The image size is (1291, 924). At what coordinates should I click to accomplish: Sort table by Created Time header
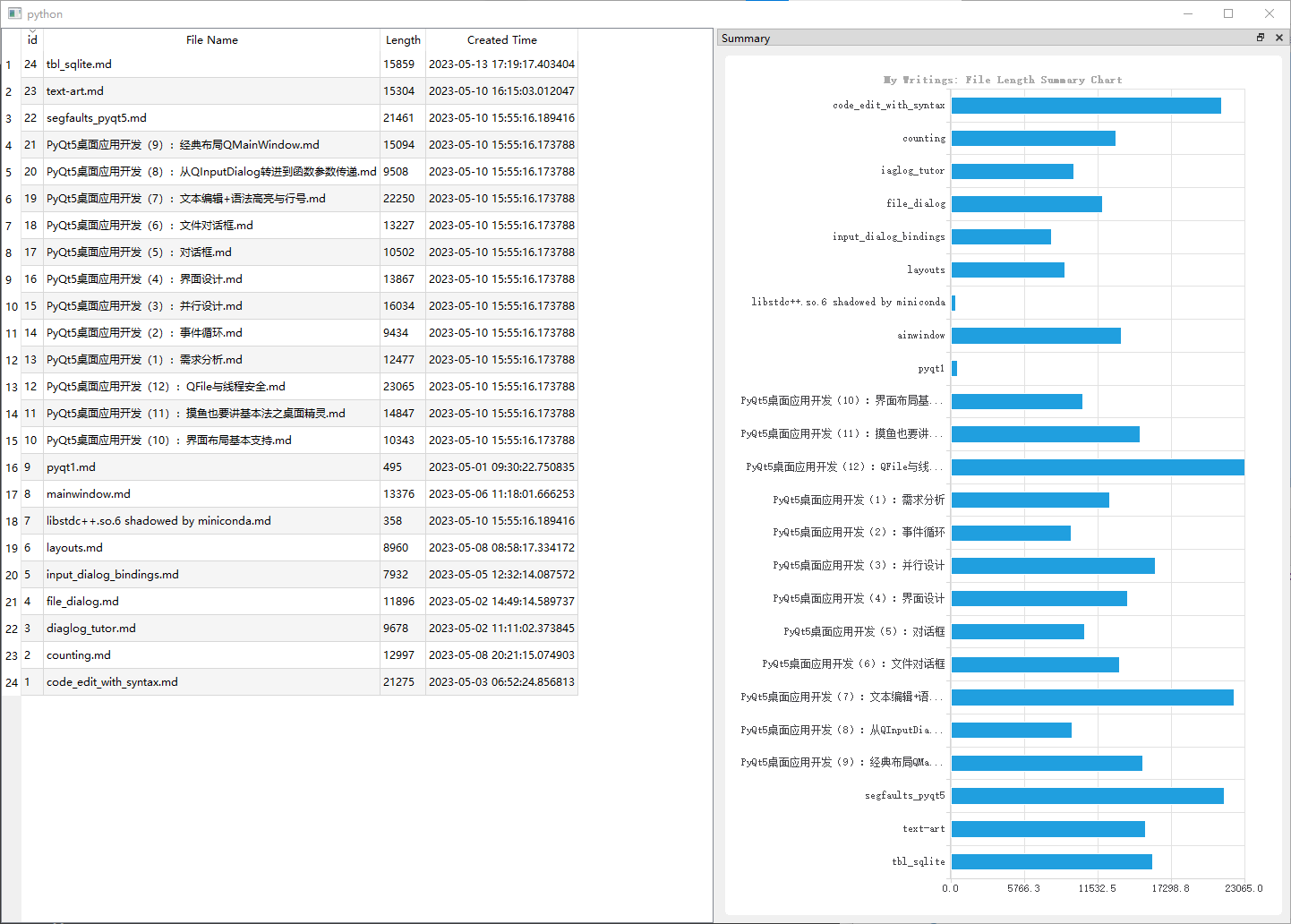click(502, 40)
